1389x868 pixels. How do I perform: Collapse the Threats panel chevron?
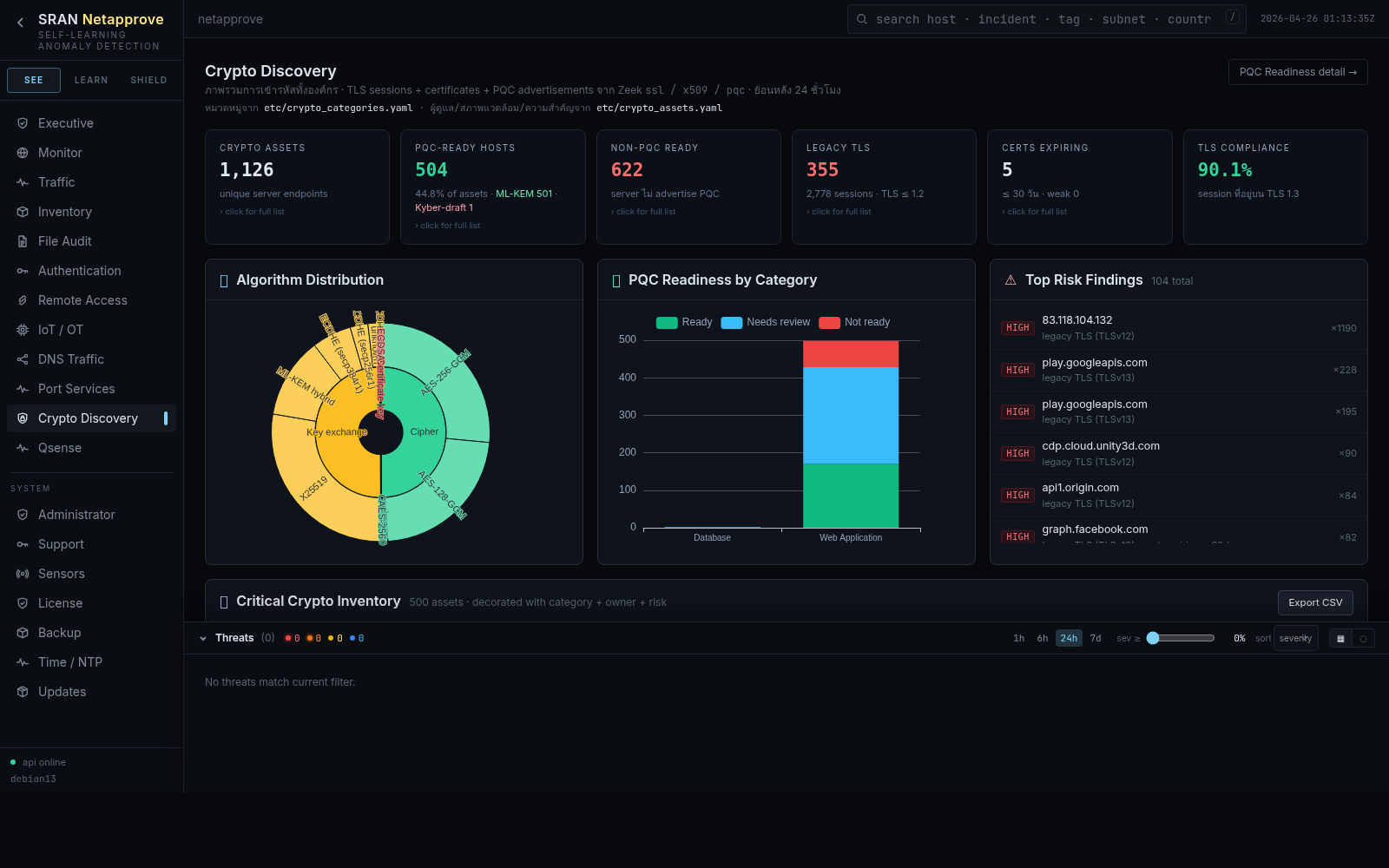(203, 638)
